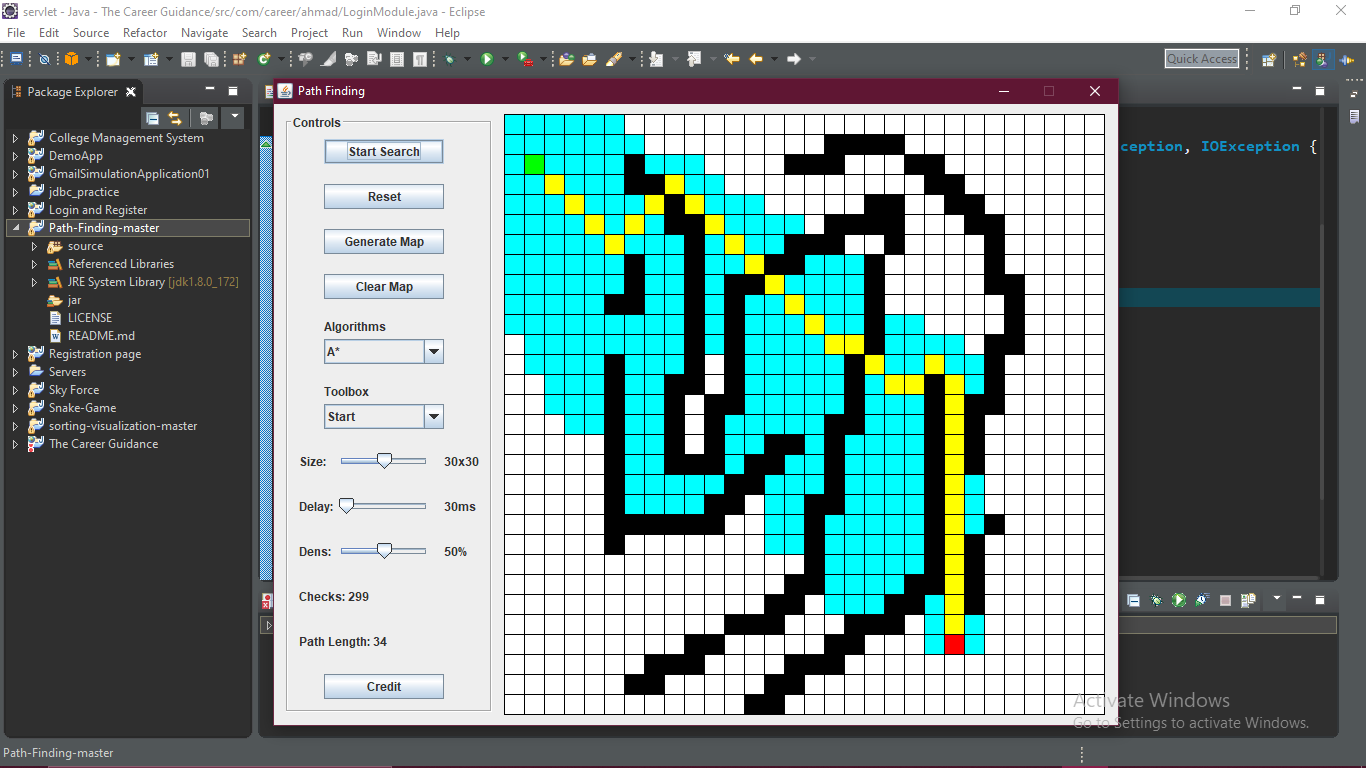1366x768 pixels.
Task: Click the Size slider handle
Action: pos(384,460)
